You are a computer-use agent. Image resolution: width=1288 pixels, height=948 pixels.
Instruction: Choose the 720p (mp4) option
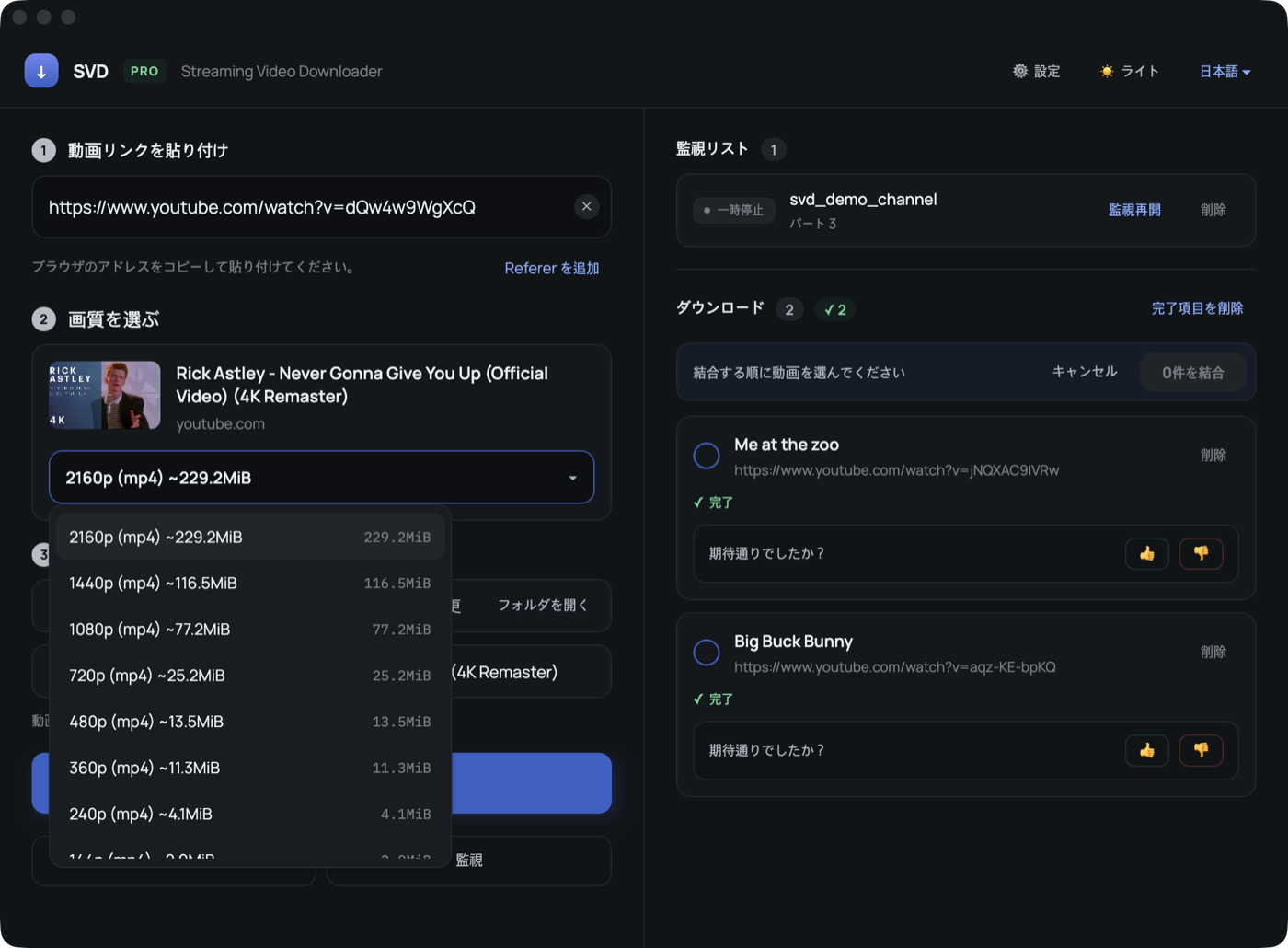click(250, 676)
